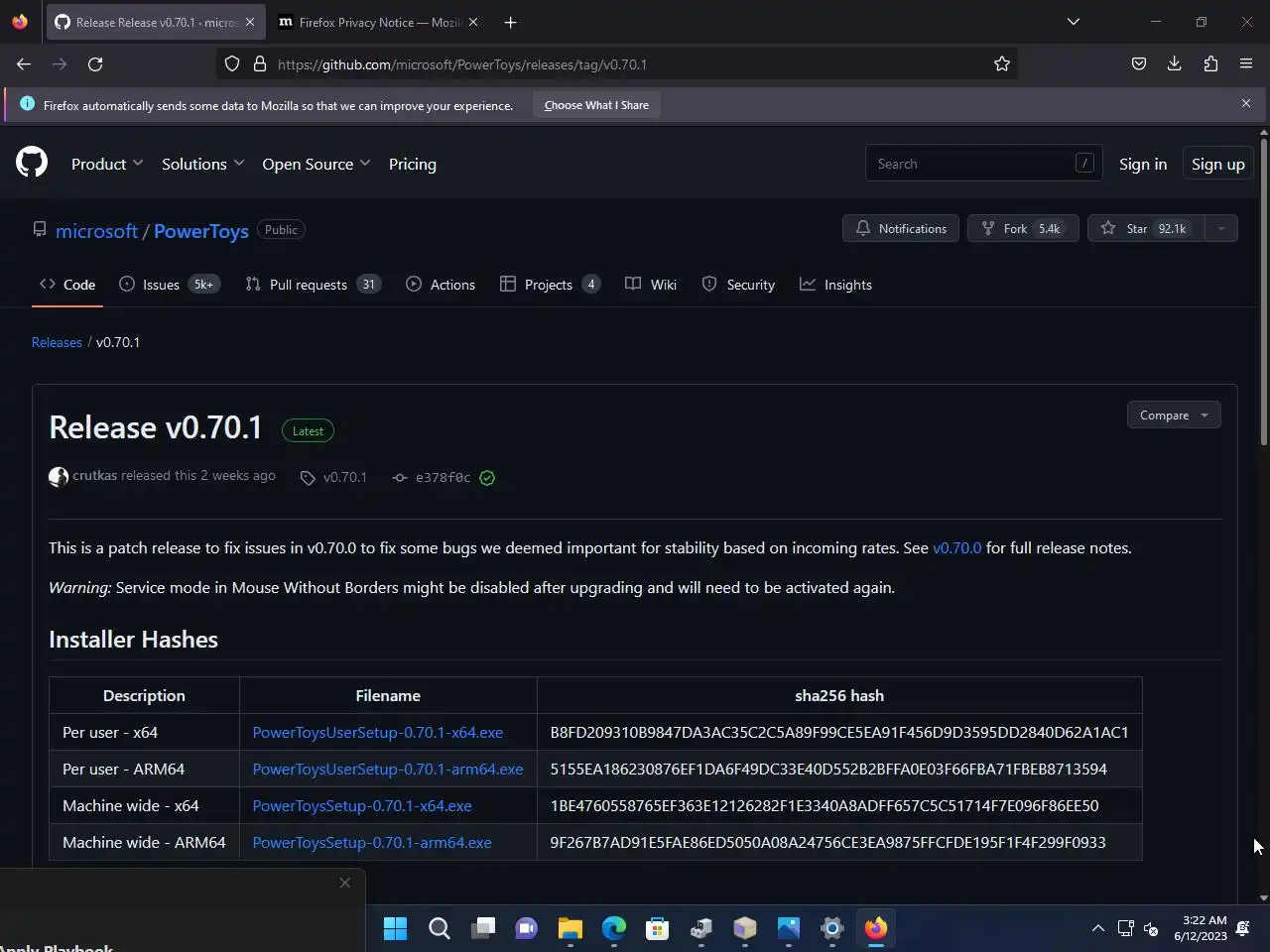This screenshot has height=952, width=1270.
Task: Click the Notifications button
Action: (901, 229)
